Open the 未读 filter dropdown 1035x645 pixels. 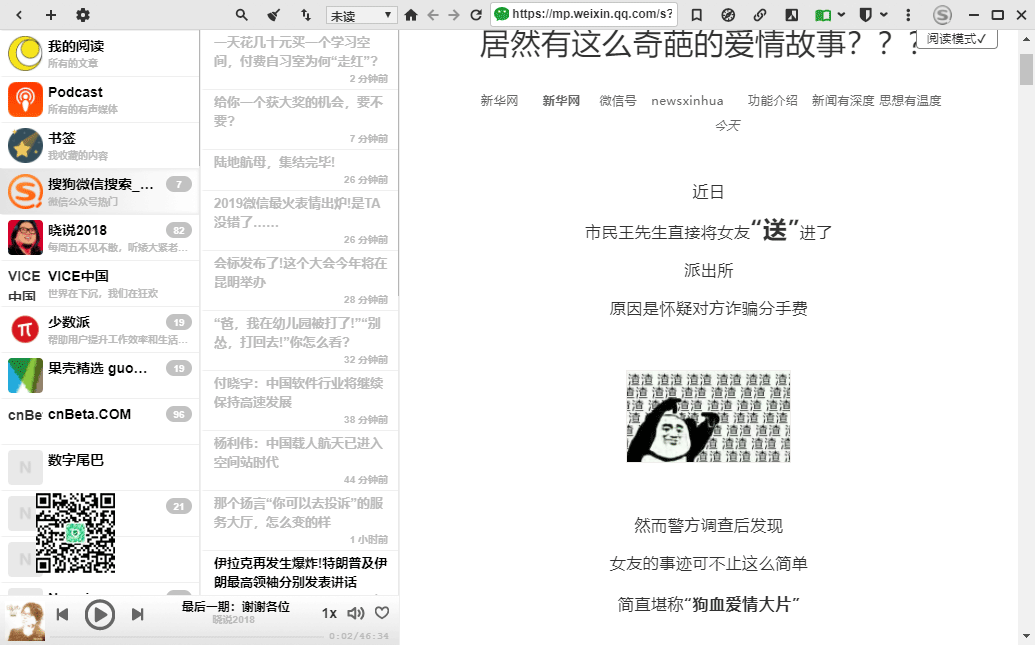point(361,15)
